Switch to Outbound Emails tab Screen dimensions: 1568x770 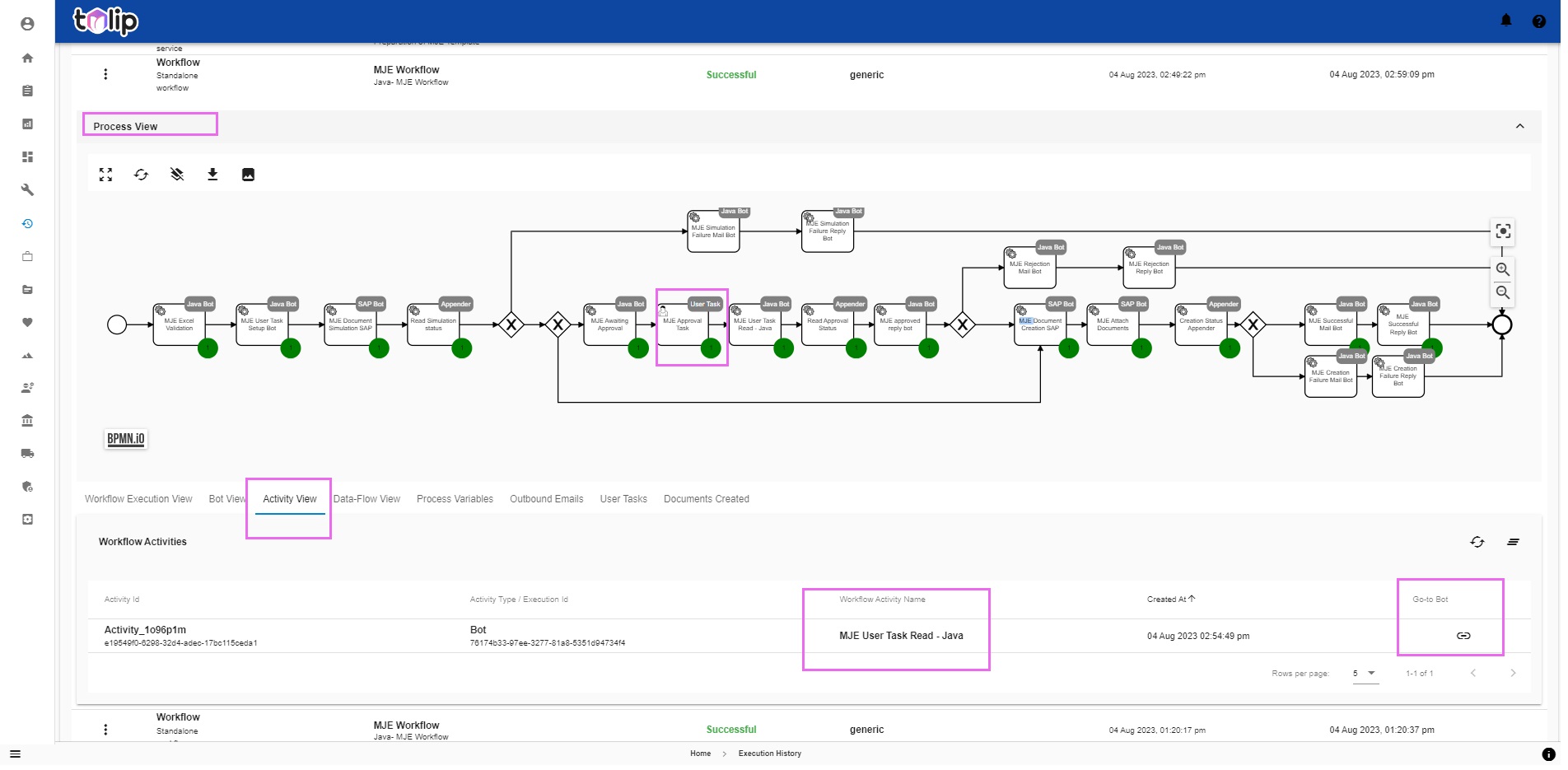coord(547,499)
